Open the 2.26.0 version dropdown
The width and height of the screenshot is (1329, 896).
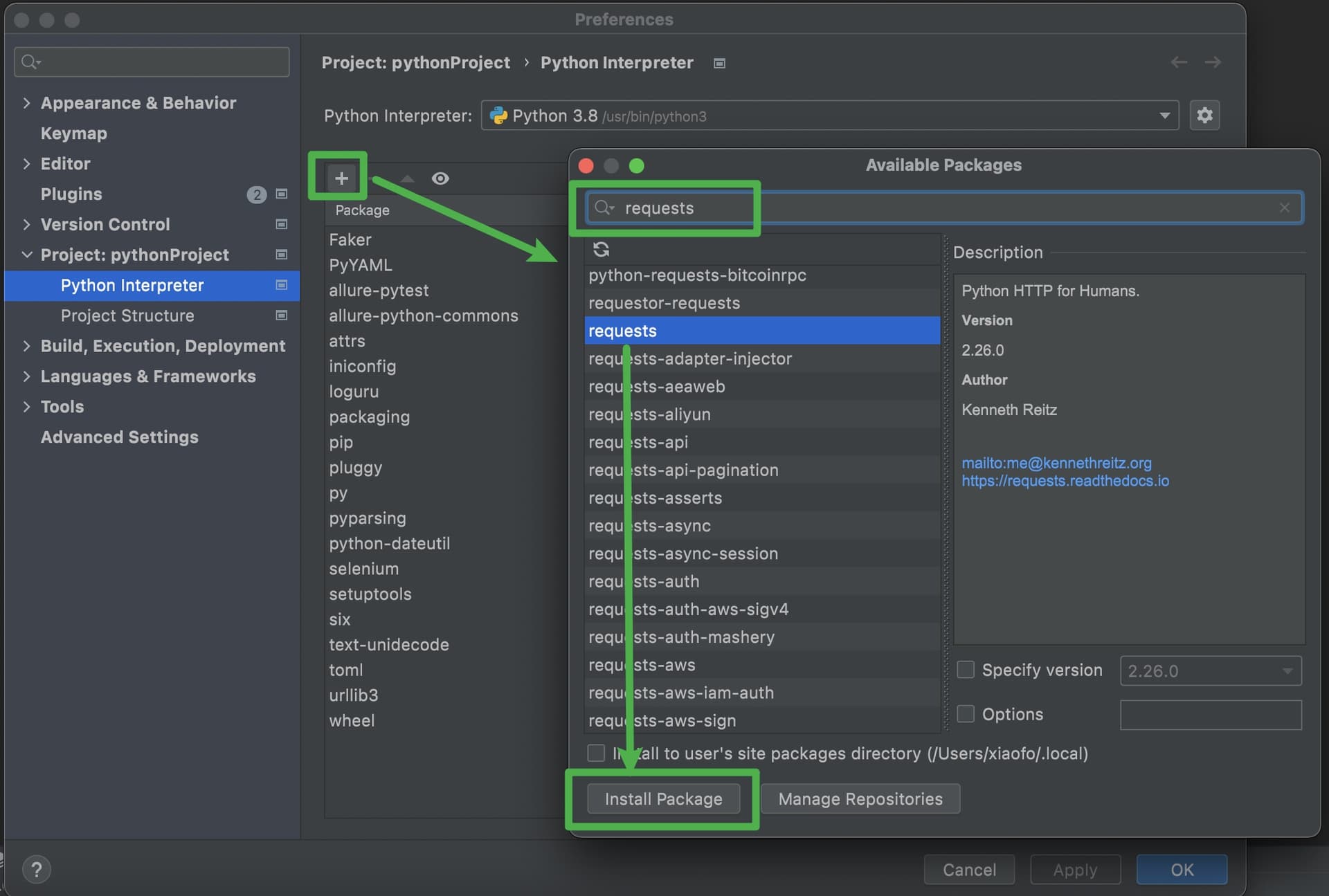pyautogui.click(x=1211, y=670)
